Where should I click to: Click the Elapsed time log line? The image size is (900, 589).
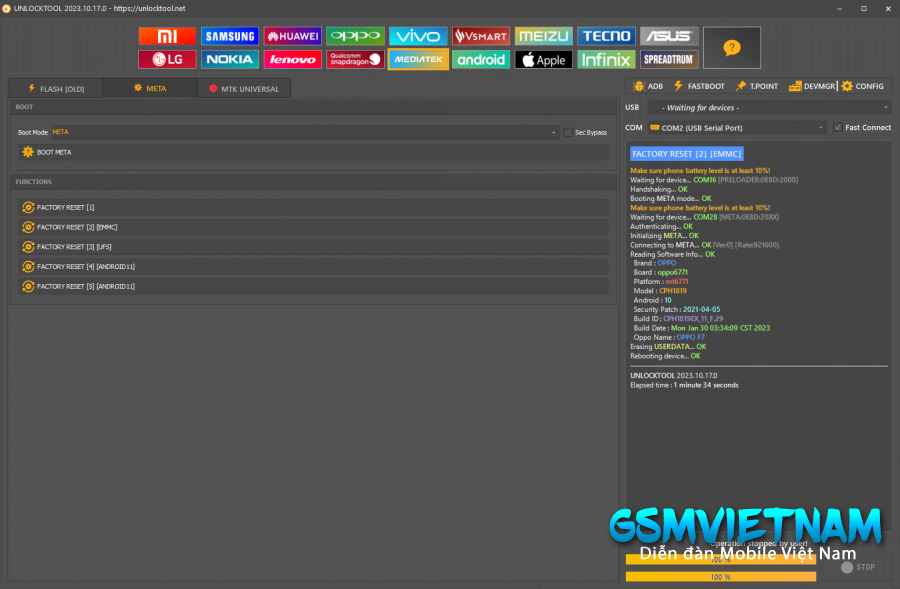tap(684, 385)
